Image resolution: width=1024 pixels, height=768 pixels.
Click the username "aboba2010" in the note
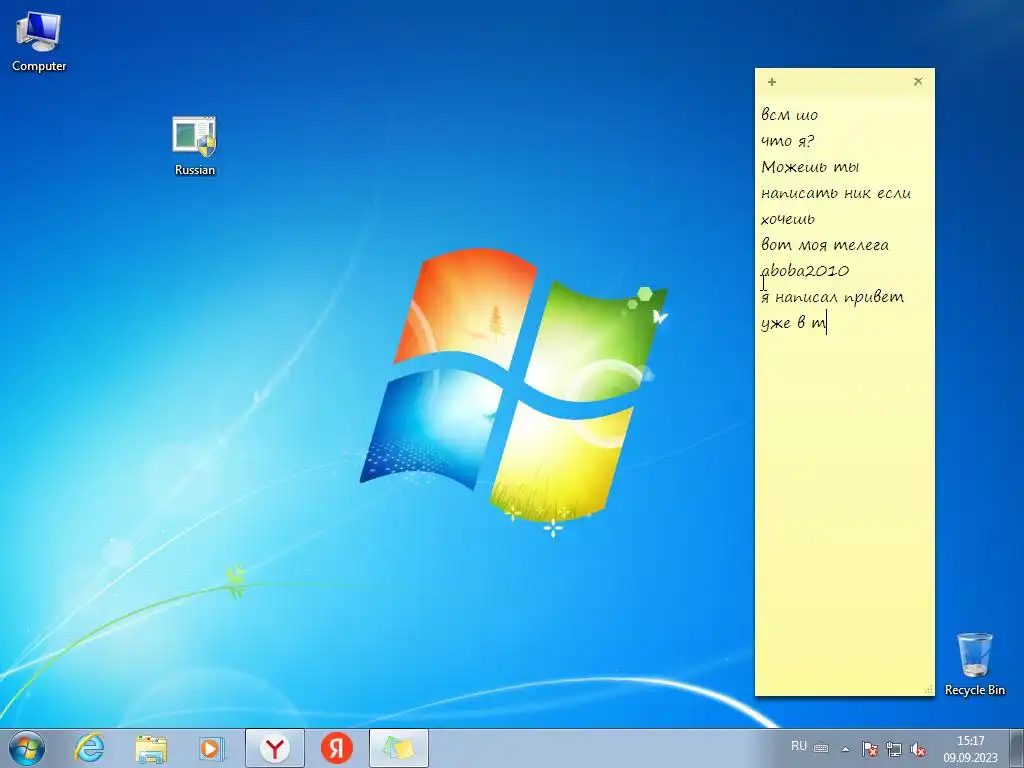tap(805, 270)
